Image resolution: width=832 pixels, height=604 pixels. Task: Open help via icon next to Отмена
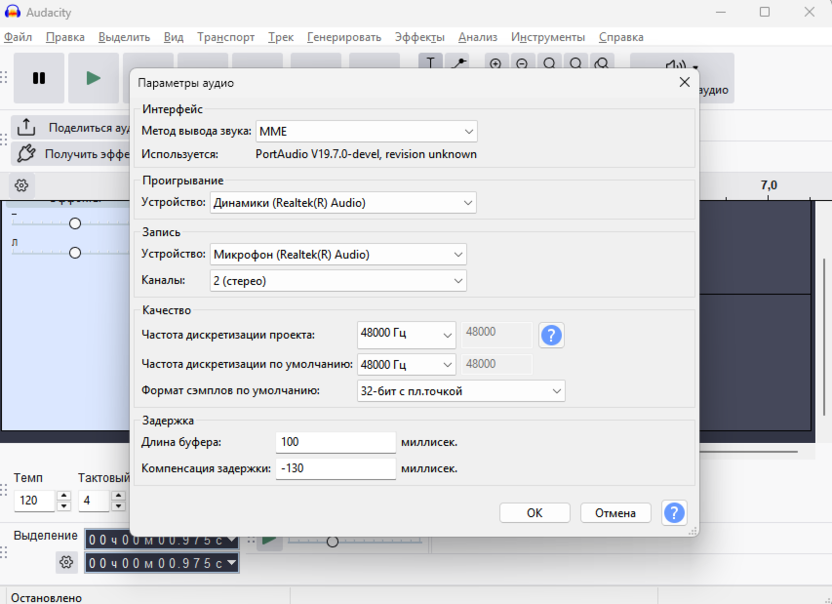click(x=674, y=513)
